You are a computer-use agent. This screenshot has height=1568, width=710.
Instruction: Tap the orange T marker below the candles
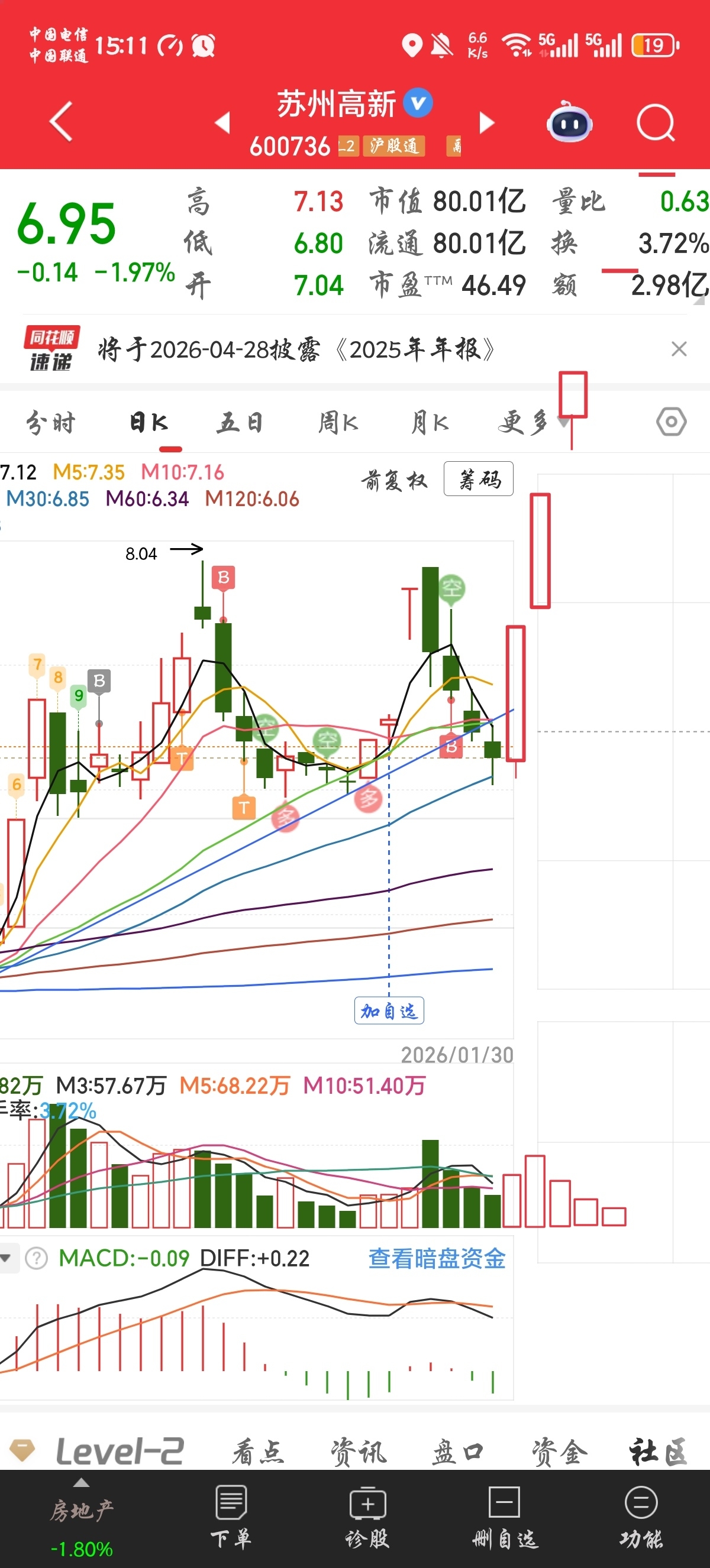(x=244, y=808)
